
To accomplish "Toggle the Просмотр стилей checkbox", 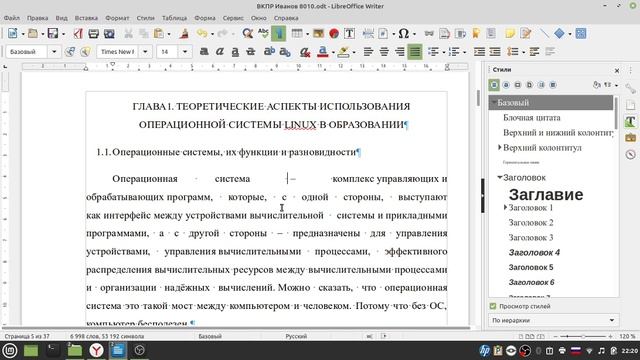I will tap(493, 306).
